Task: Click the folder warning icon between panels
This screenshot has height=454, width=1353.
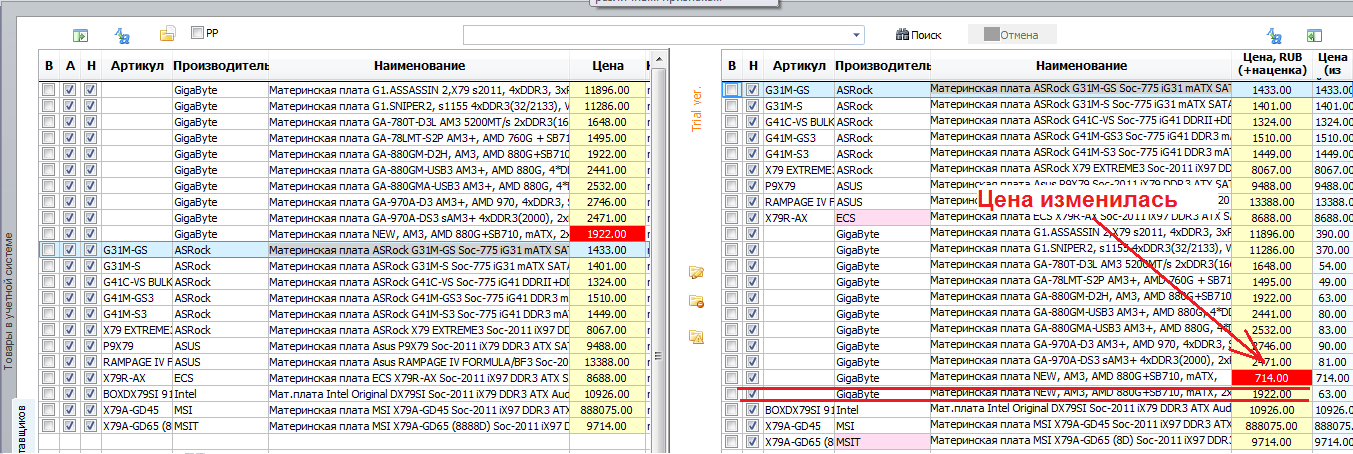Action: (x=697, y=336)
